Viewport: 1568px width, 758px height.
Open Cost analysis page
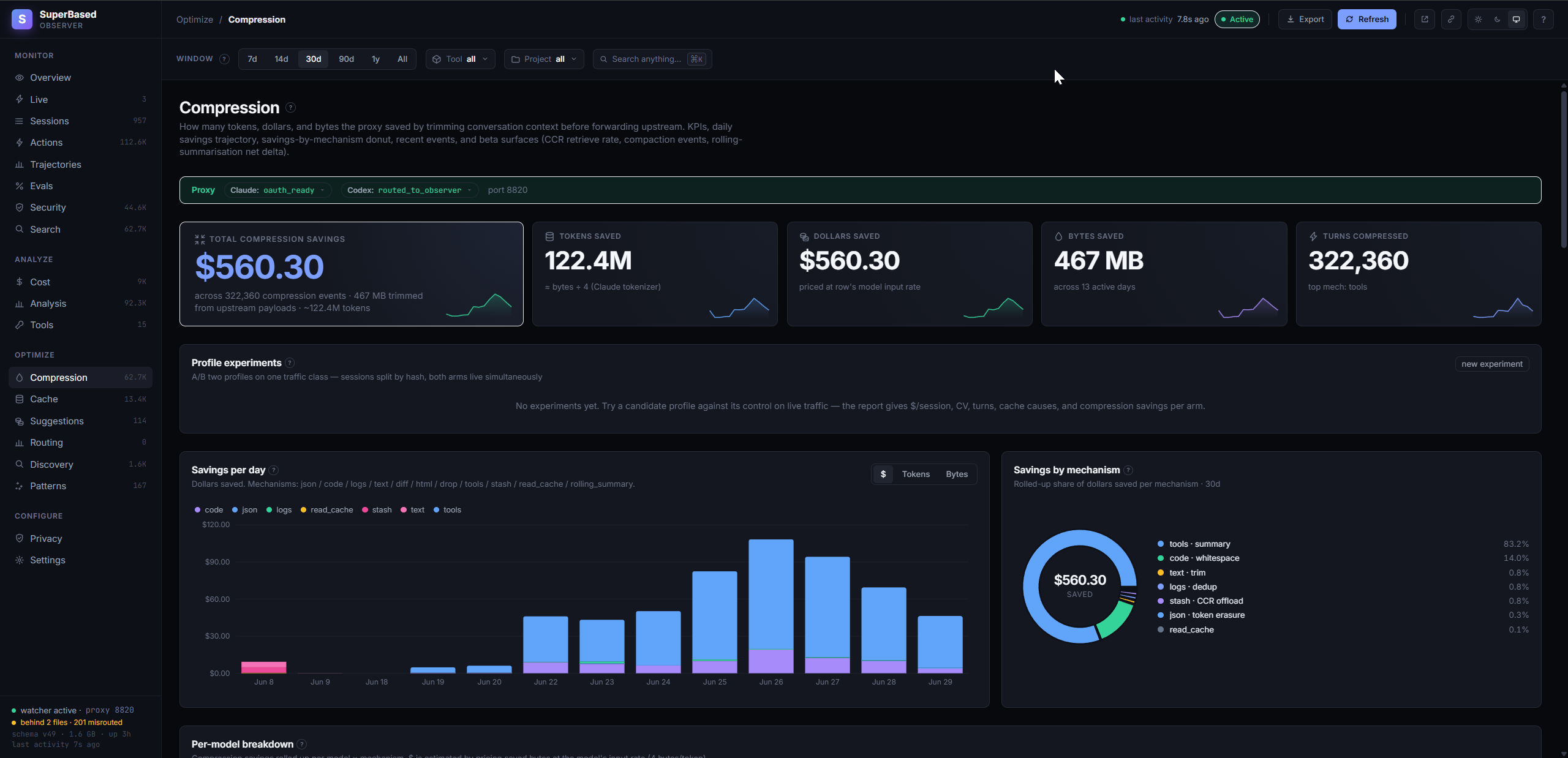[80, 282]
